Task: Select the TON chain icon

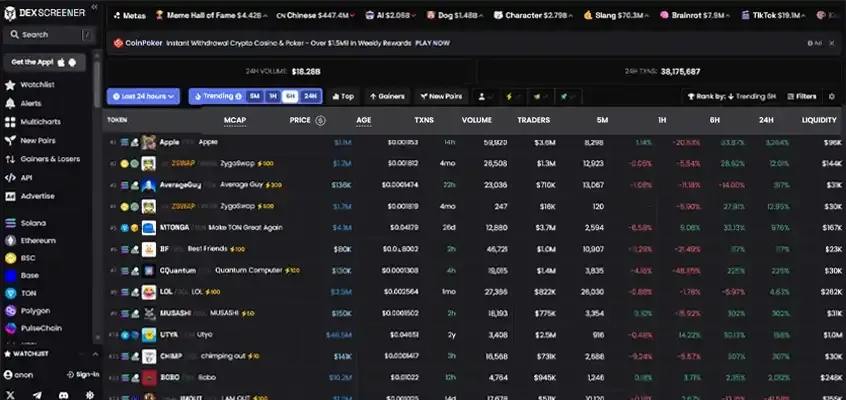Action: tap(11, 293)
